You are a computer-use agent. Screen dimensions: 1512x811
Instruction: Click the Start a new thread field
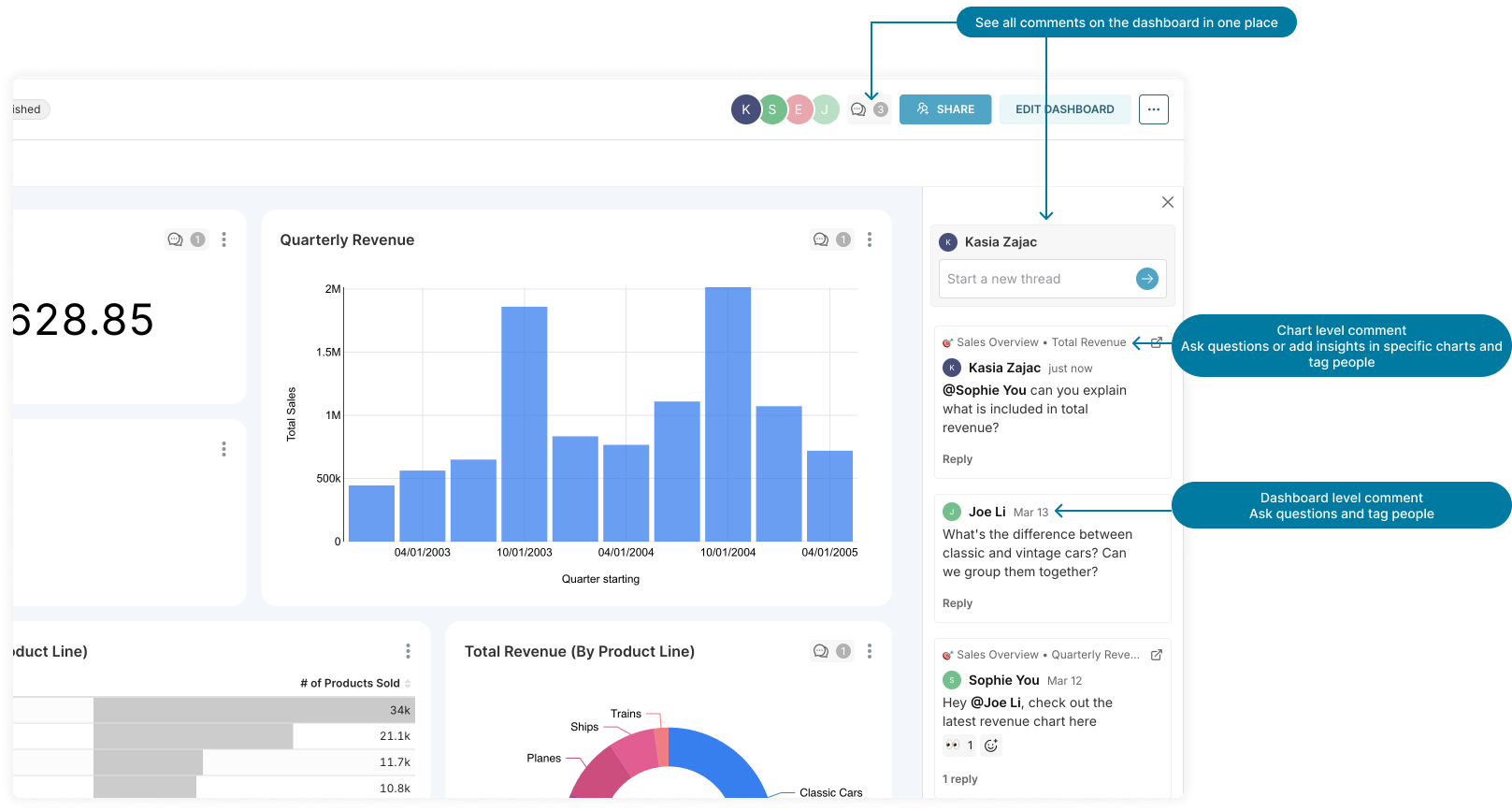point(1034,279)
